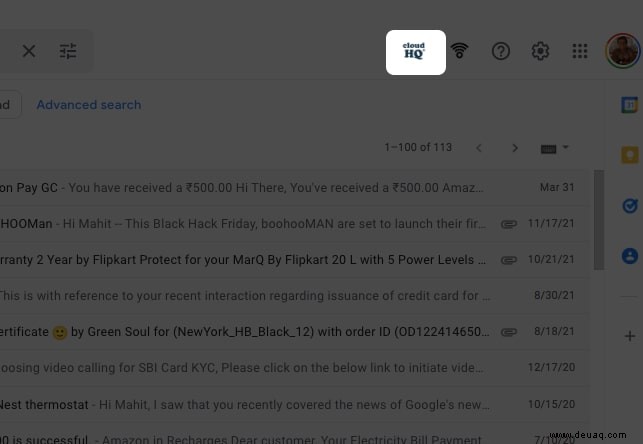Show search options slider icon

point(68,51)
